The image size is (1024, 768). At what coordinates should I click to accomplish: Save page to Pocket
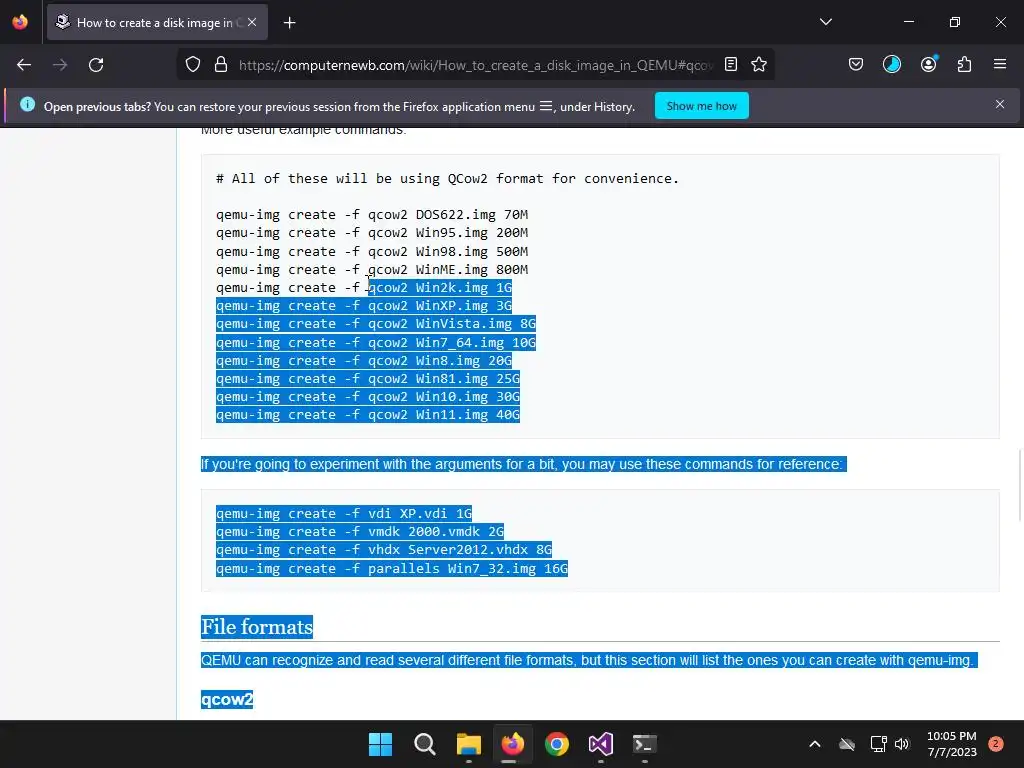(856, 65)
